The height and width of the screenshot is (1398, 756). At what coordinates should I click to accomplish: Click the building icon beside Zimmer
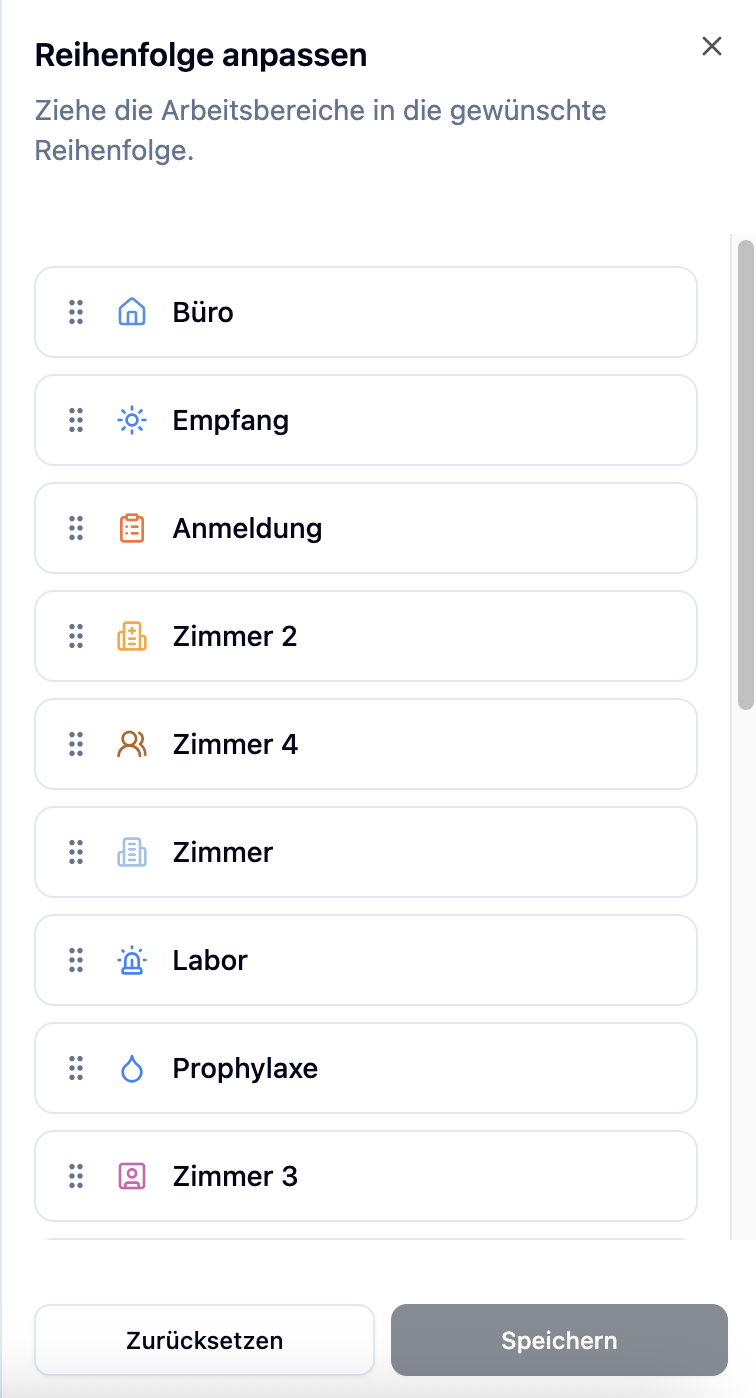(x=132, y=852)
